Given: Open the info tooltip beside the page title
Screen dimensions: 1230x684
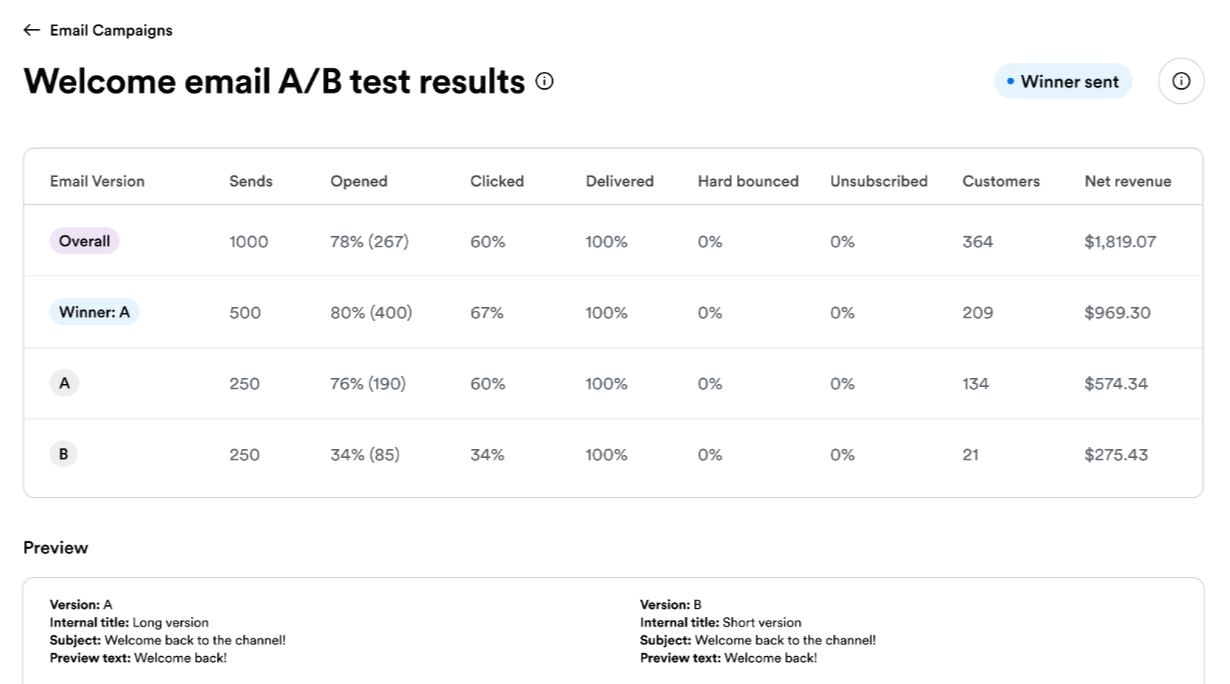Looking at the screenshot, I should coord(544,81).
